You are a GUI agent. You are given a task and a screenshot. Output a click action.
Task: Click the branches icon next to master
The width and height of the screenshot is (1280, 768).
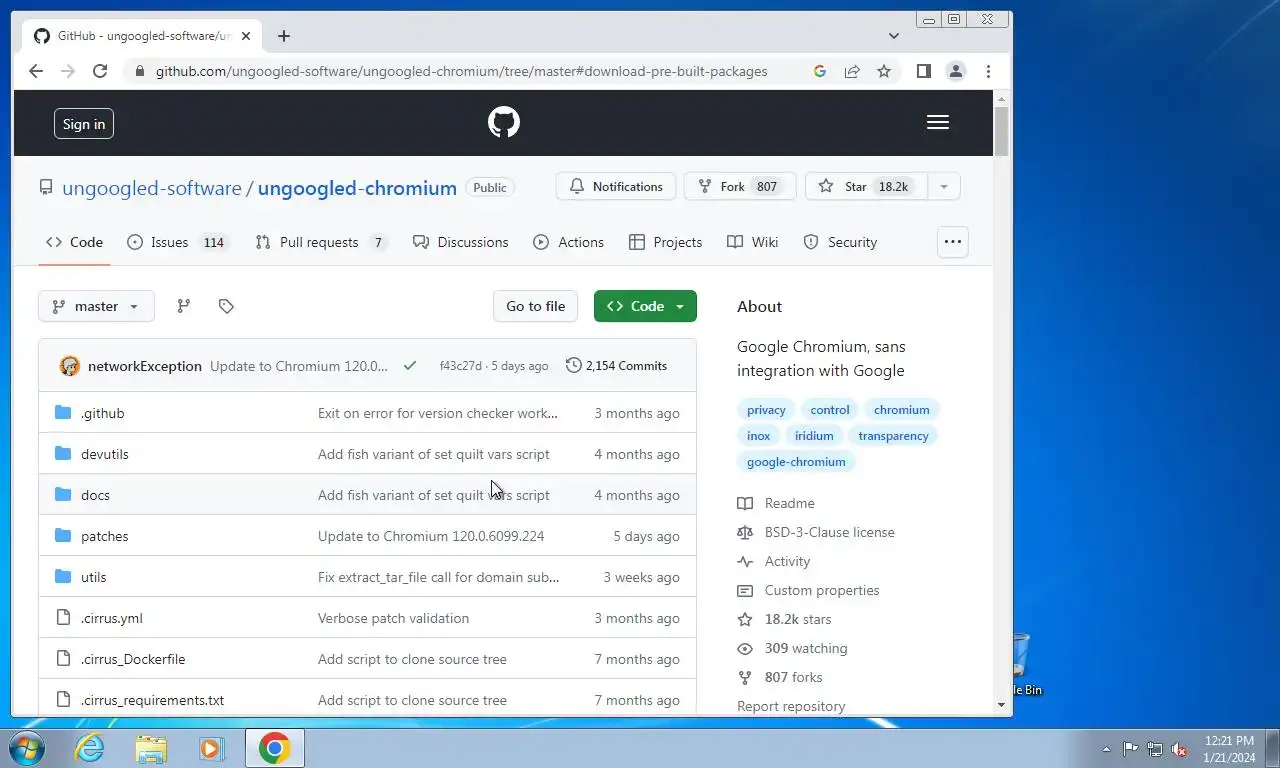pyautogui.click(x=183, y=306)
